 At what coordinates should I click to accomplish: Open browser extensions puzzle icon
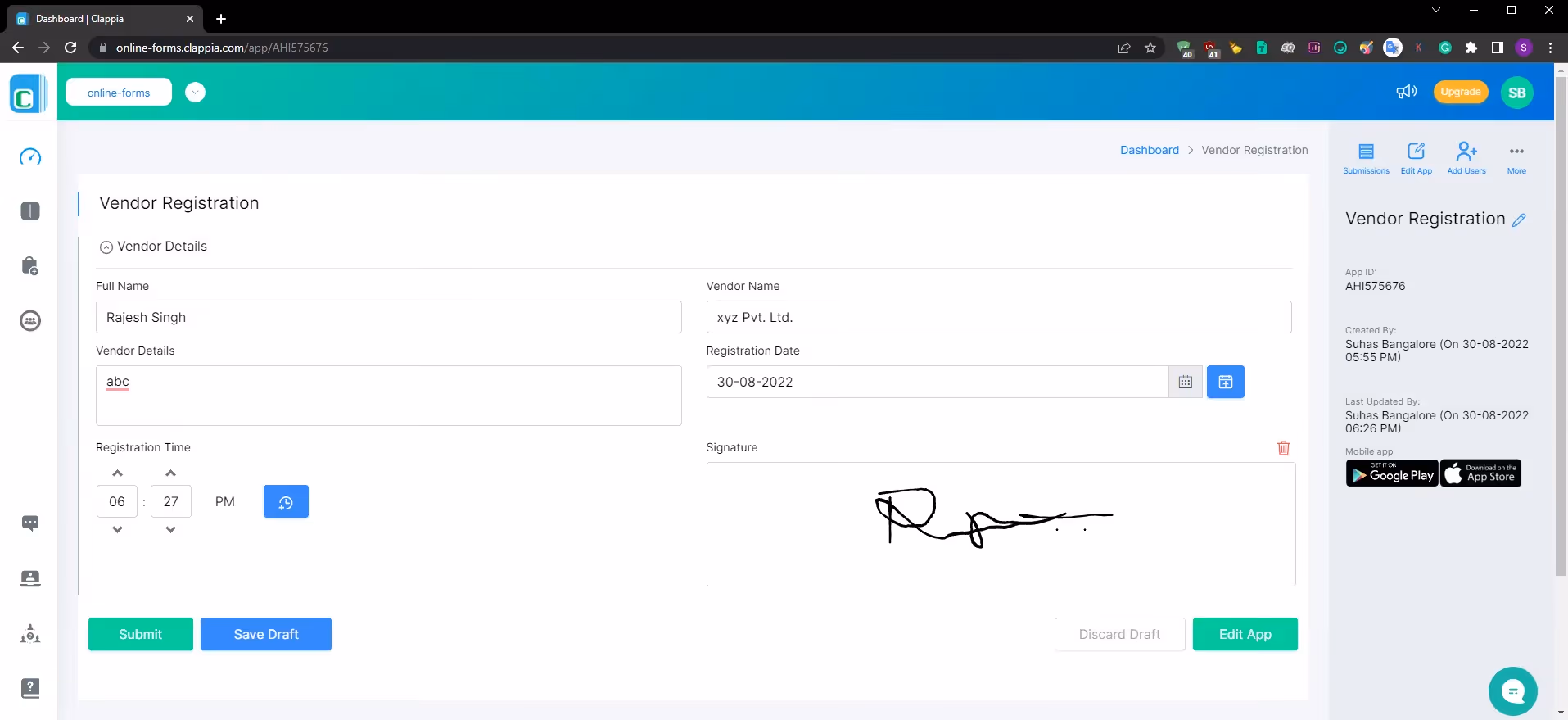[x=1471, y=48]
